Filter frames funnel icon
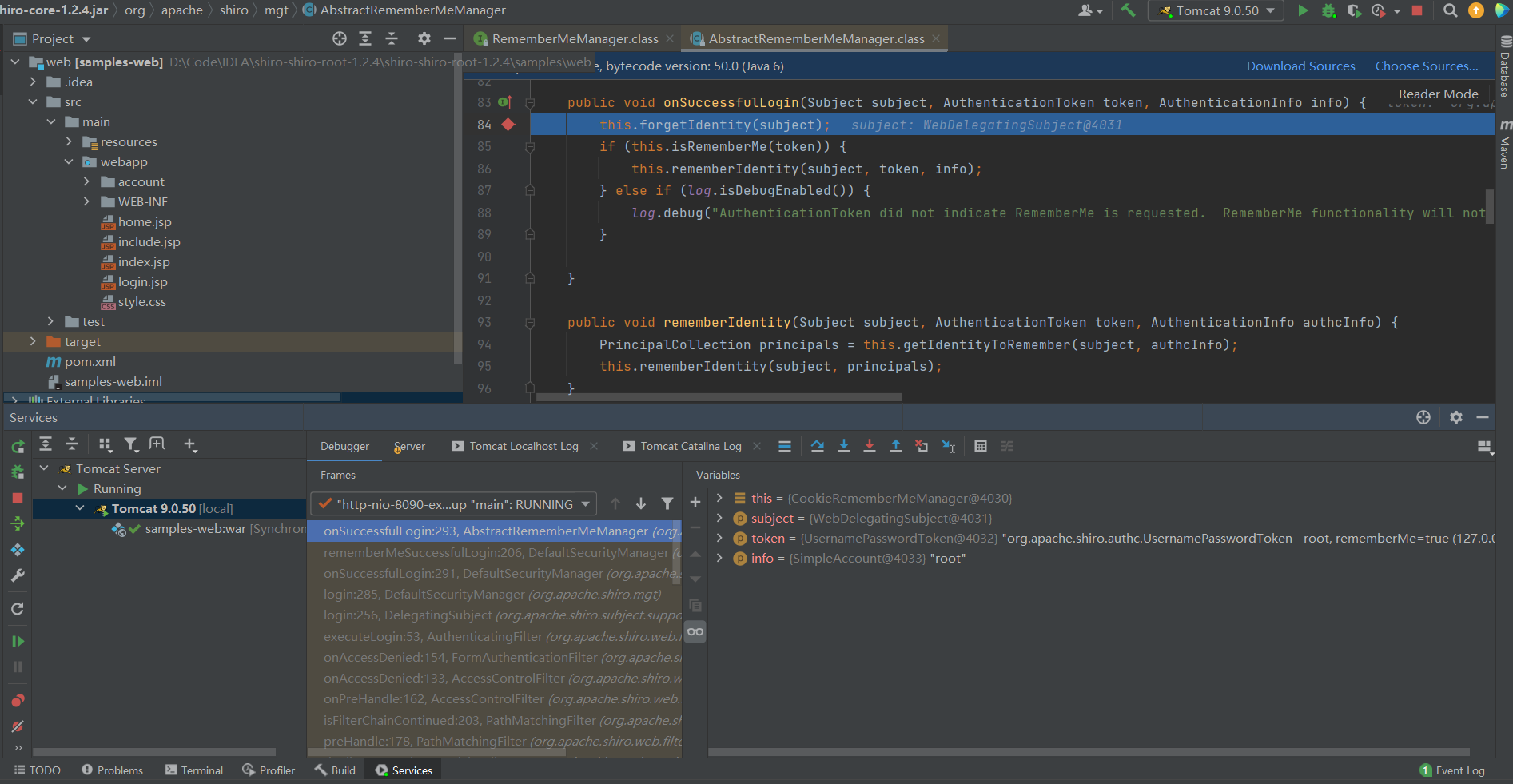This screenshot has width=1513, height=784. pyautogui.click(x=667, y=503)
